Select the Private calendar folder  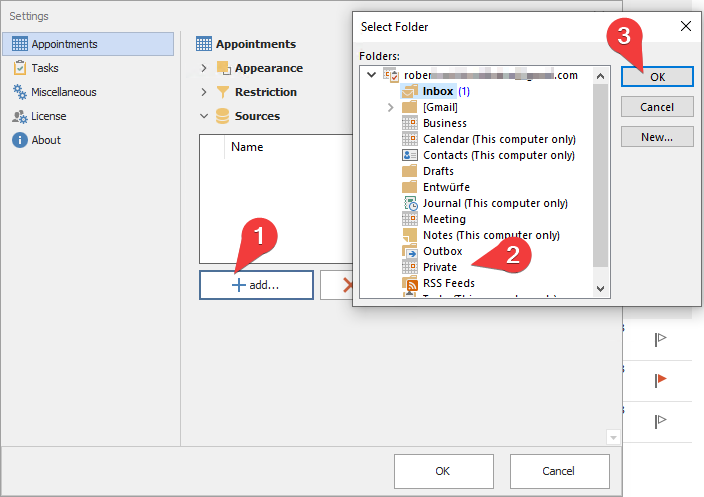point(440,267)
